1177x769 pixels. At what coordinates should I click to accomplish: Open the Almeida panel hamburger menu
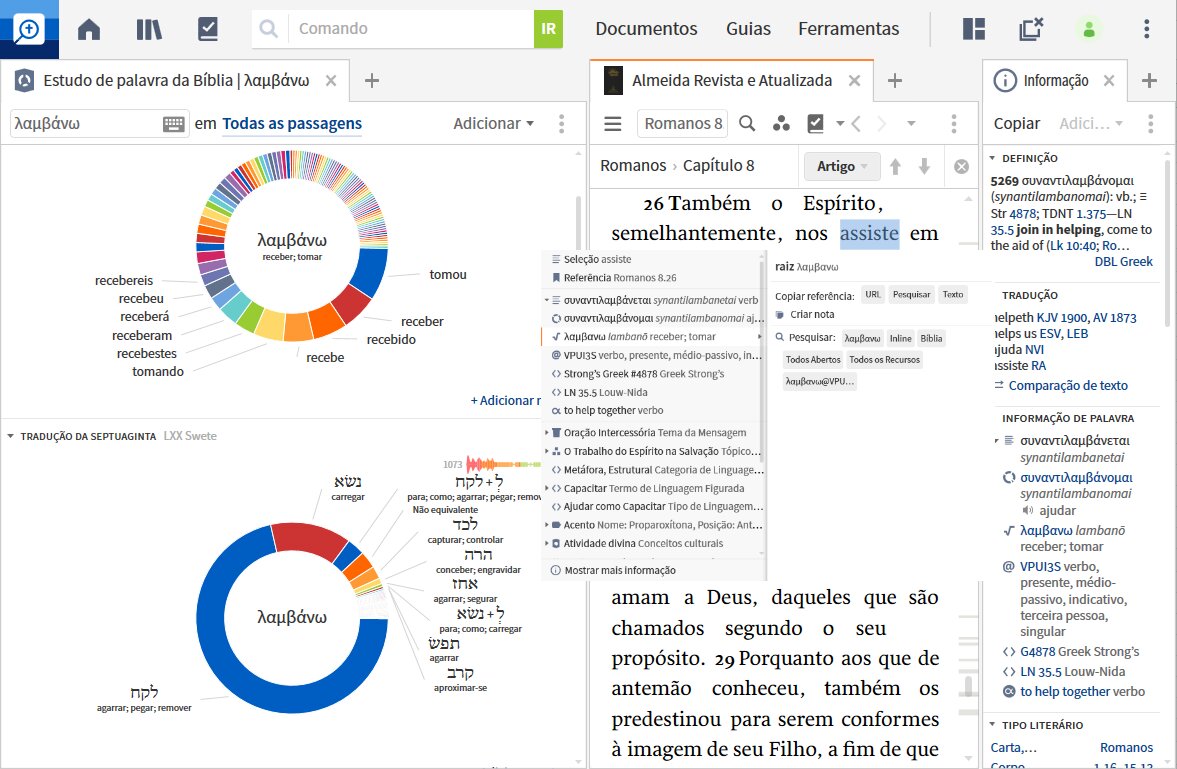pyautogui.click(x=613, y=124)
